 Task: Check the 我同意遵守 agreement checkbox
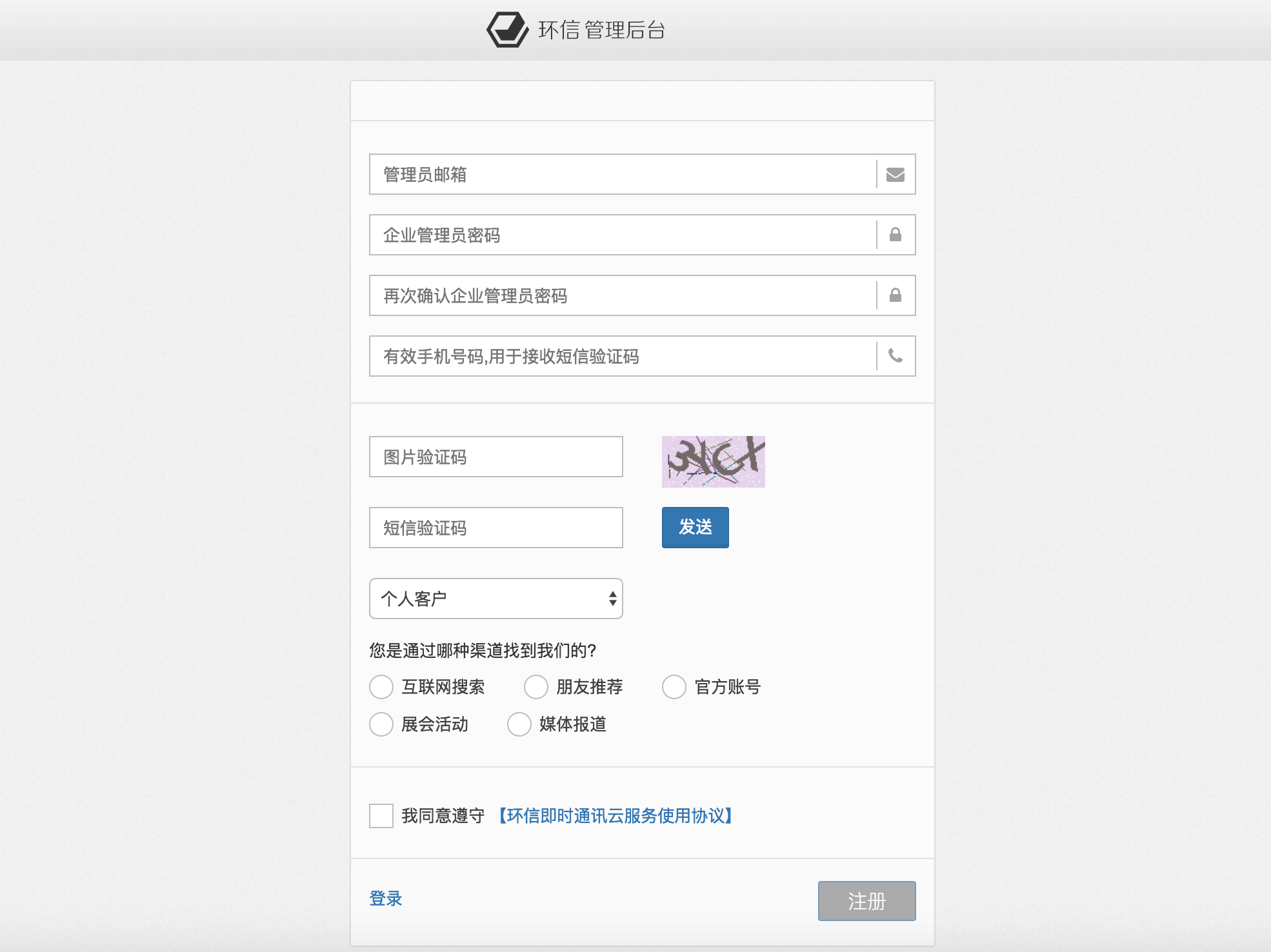click(381, 816)
